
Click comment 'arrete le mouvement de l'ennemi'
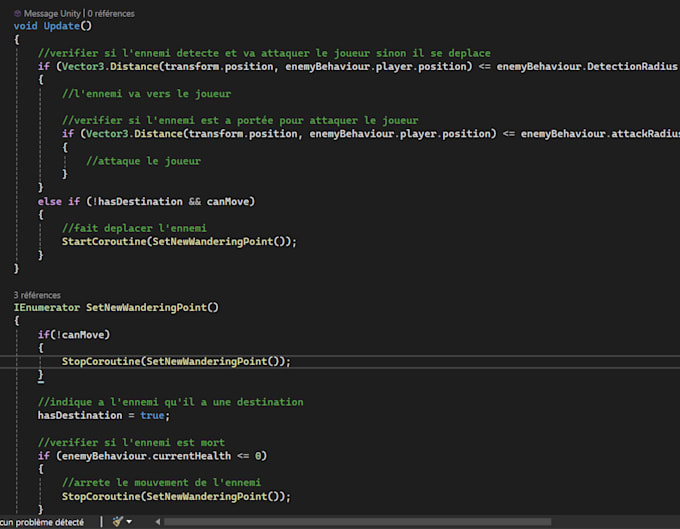click(x=161, y=483)
